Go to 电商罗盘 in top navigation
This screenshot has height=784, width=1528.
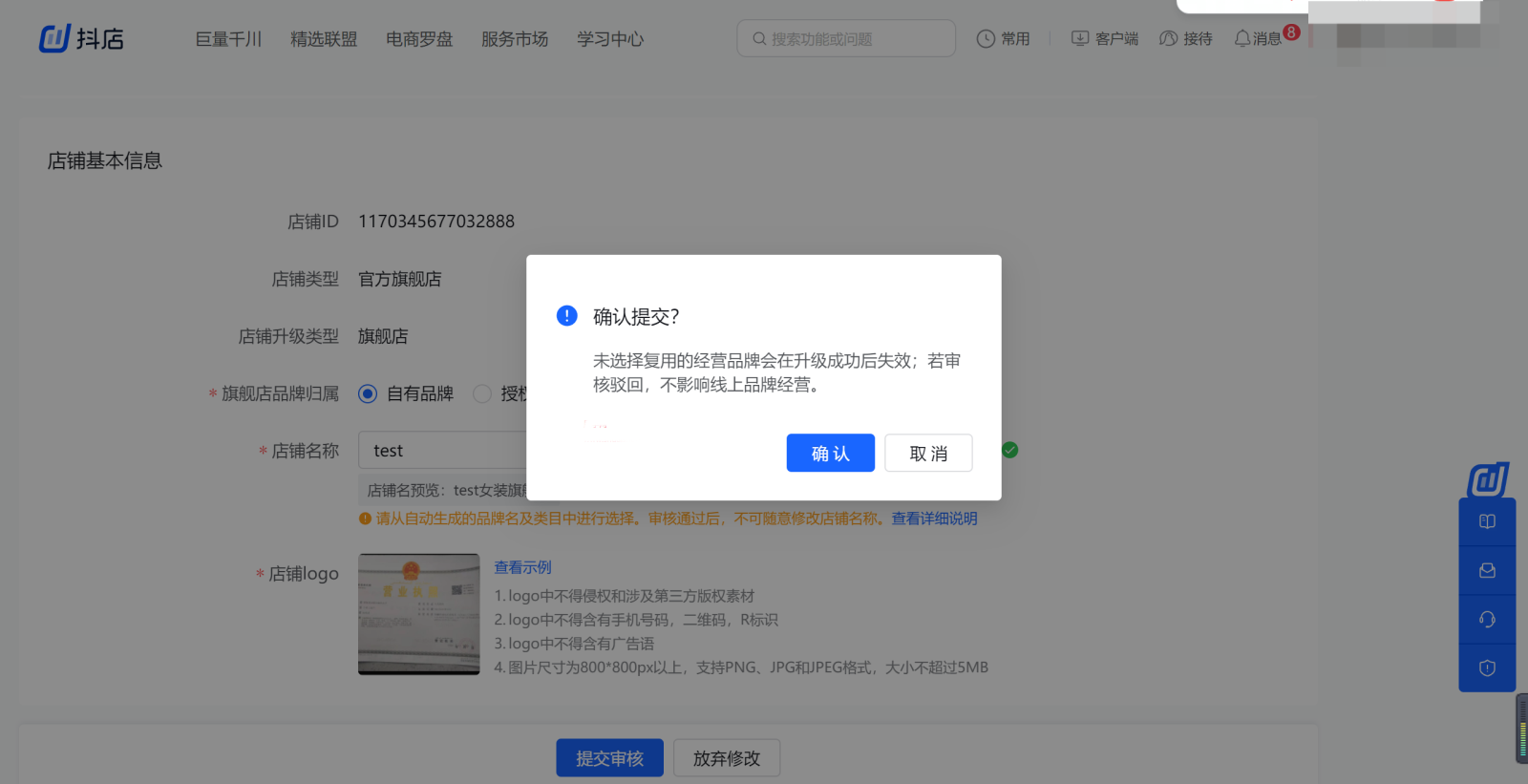coord(419,39)
